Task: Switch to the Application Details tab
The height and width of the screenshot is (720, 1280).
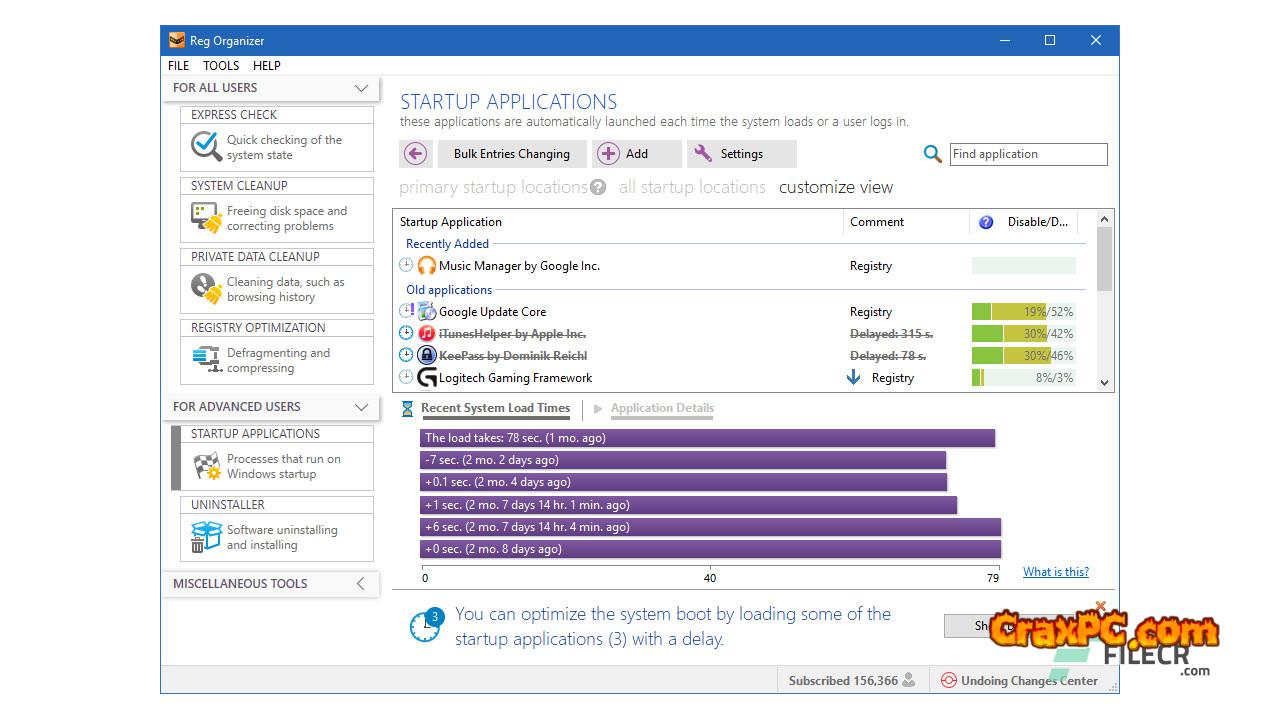Action: (661, 408)
